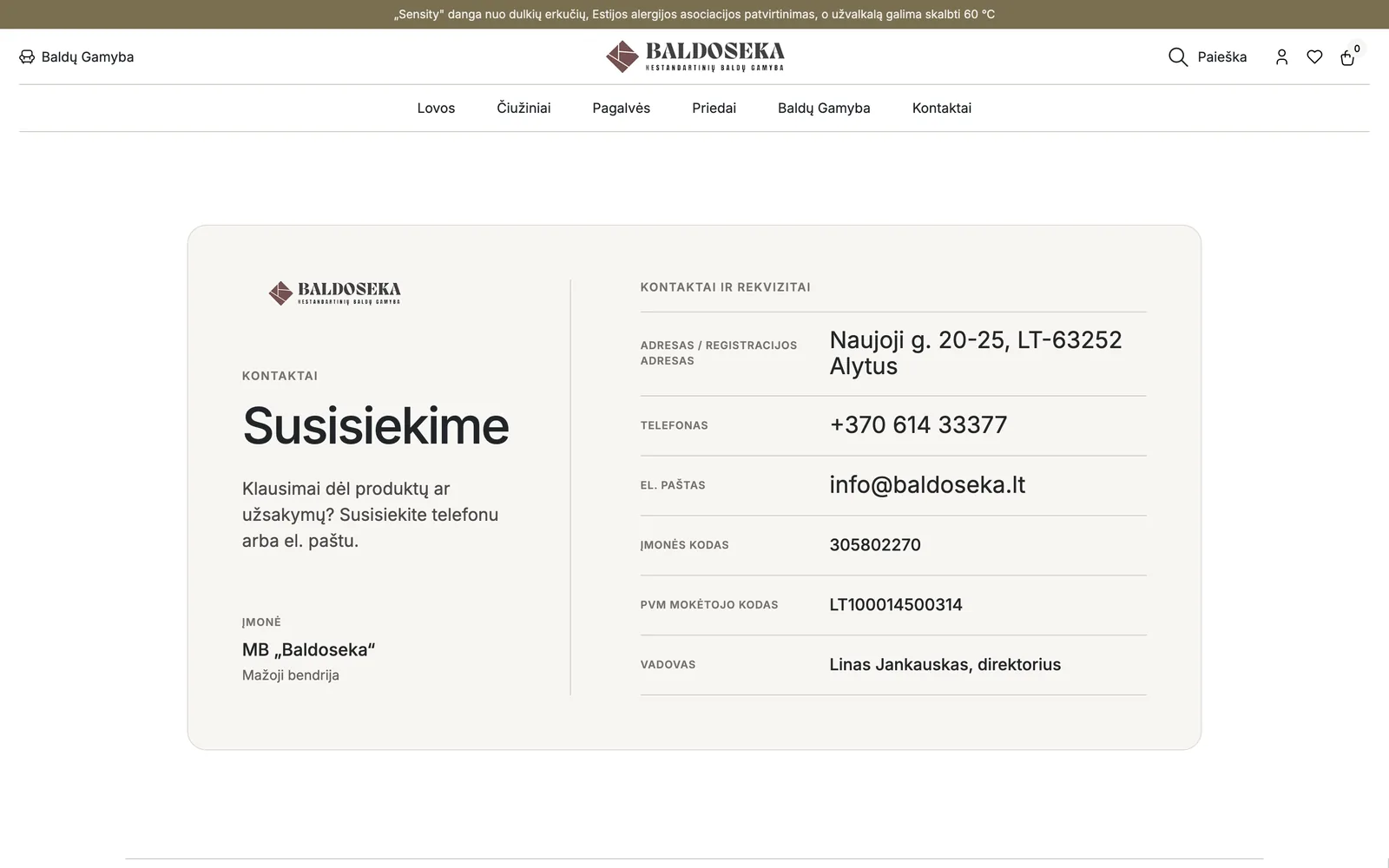
Task: Click the PVM MOKĖTOJO KODAS label
Action: point(708,605)
